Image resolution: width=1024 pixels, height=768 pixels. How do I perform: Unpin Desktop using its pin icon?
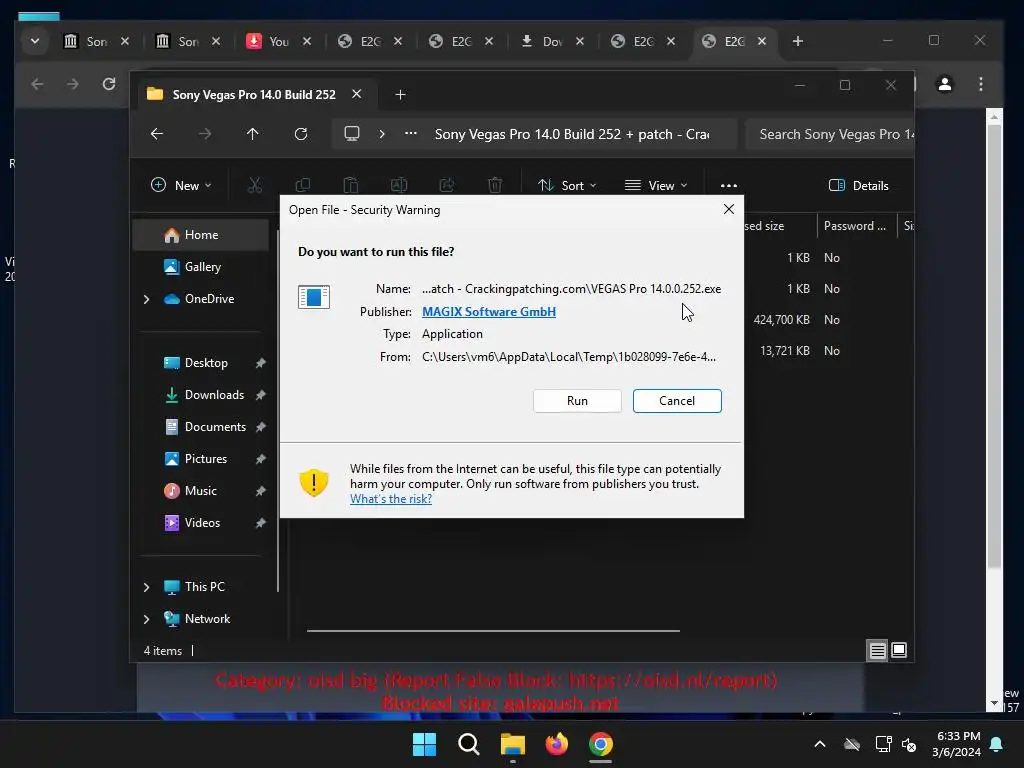(261, 363)
